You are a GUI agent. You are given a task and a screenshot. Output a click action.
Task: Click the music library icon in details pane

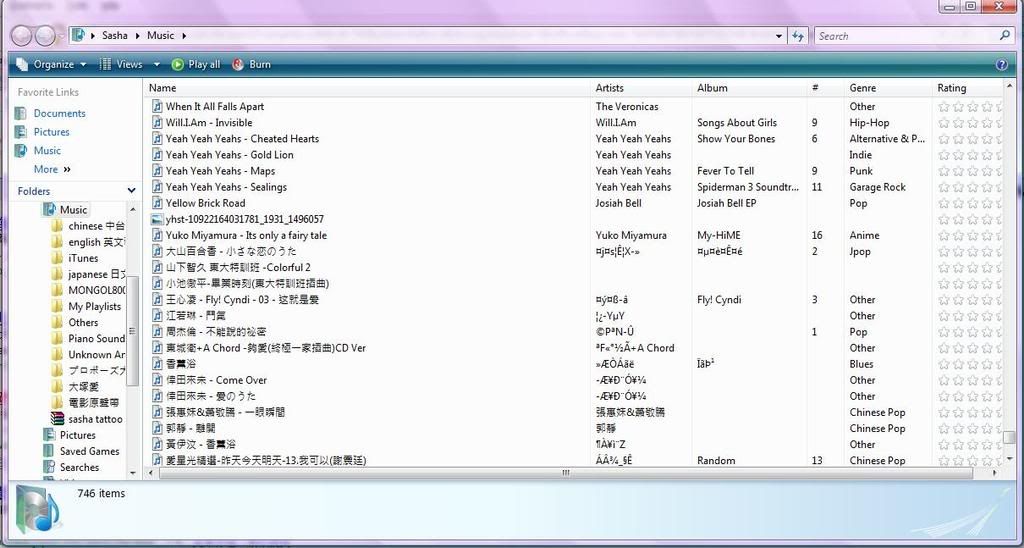(x=38, y=509)
